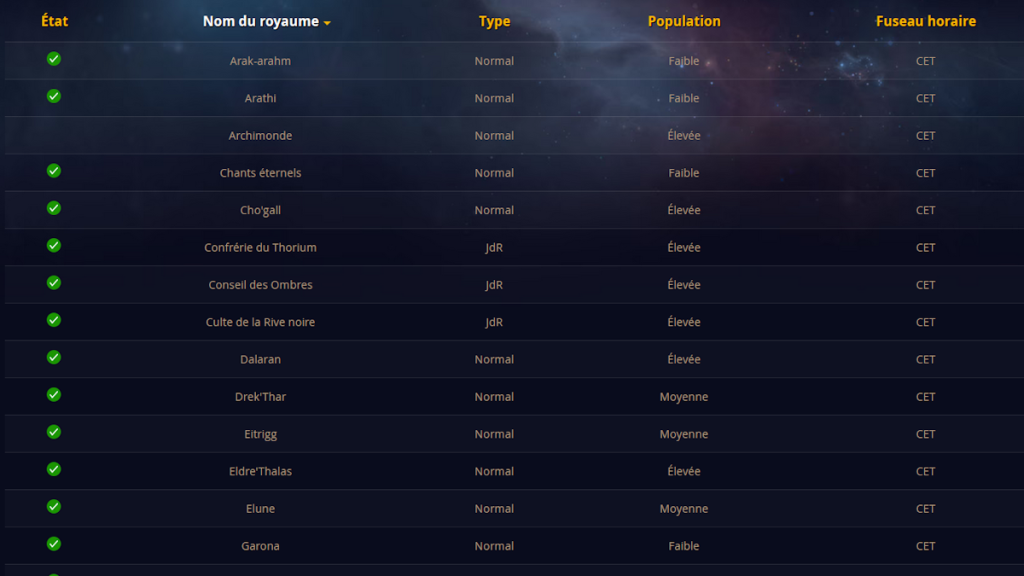Click the JdR type cell for Confrérie du Thorium
The image size is (1024, 576).
(494, 248)
